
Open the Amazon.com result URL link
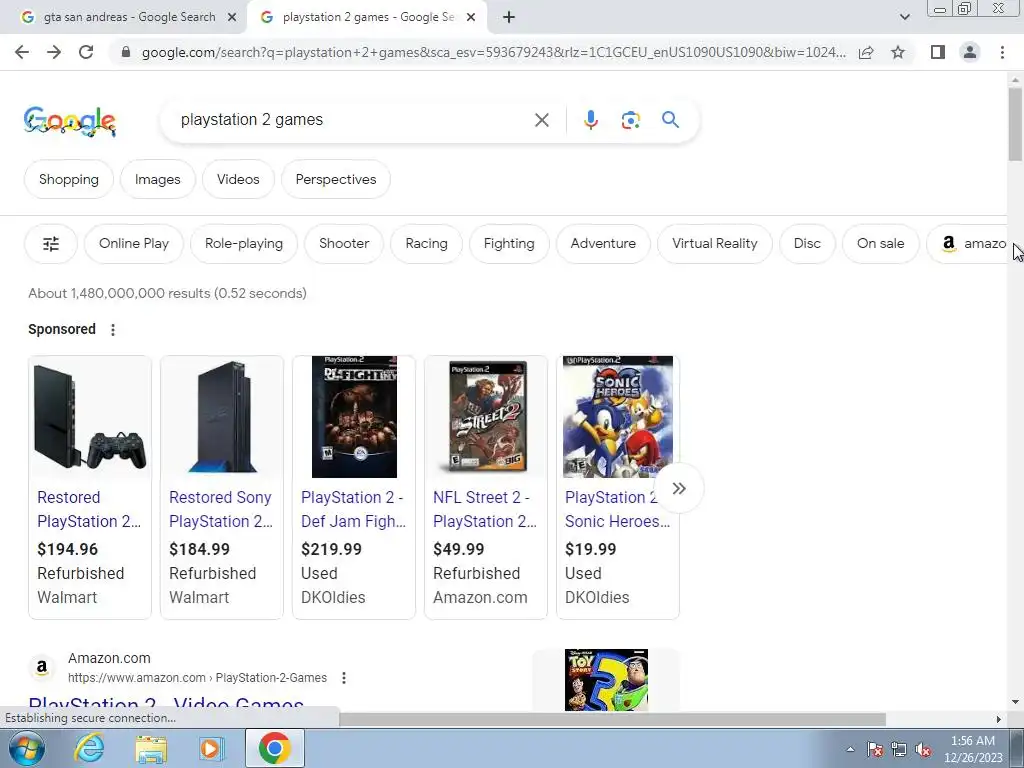[197, 678]
